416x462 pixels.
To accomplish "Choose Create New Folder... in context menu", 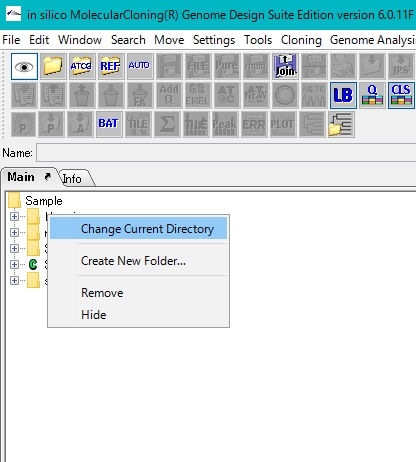I will (138, 261).
